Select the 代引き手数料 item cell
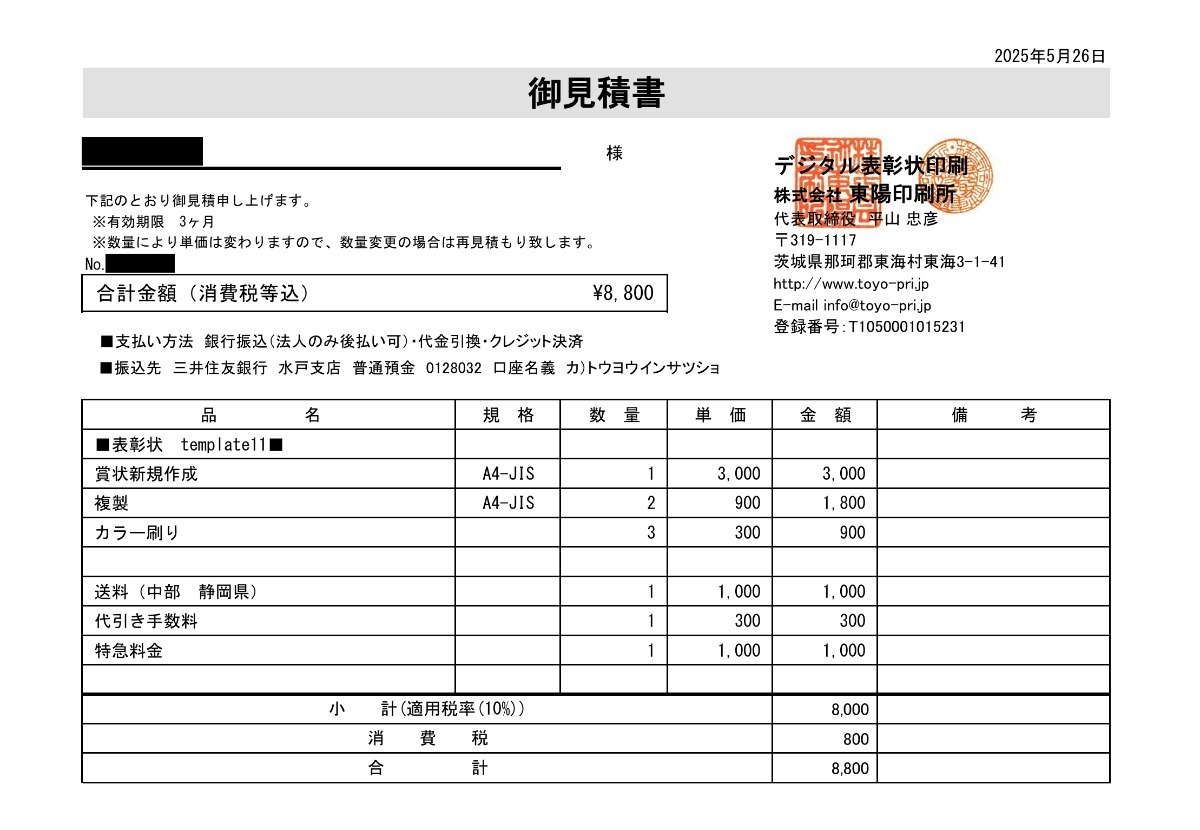 268,621
